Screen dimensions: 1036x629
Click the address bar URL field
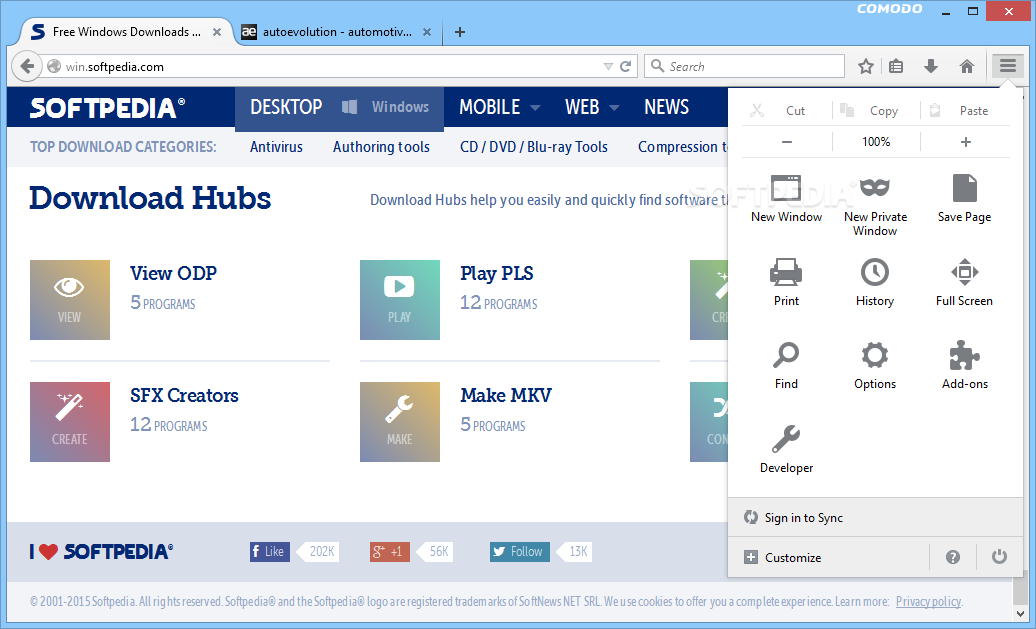[x=330, y=66]
